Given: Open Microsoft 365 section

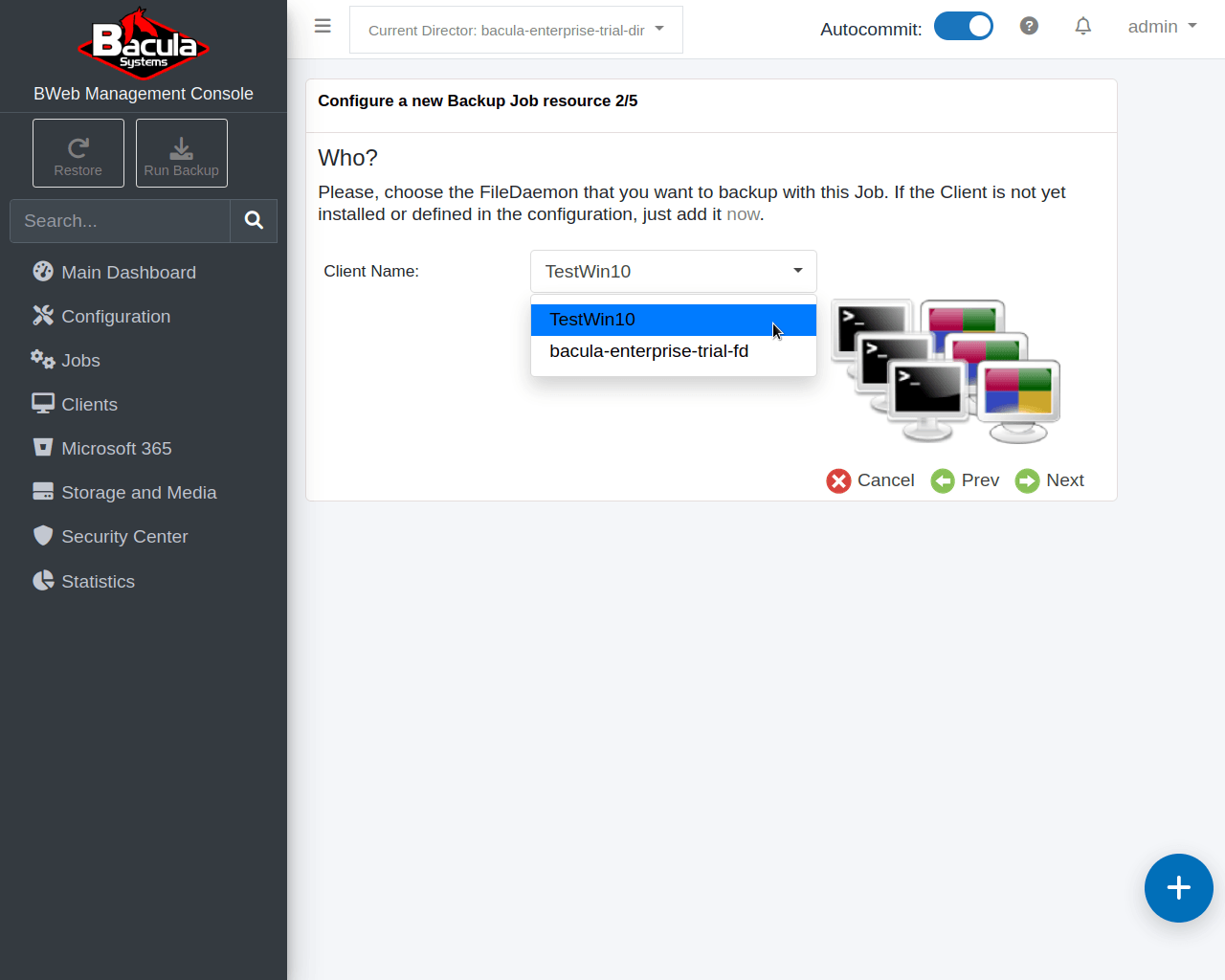Looking at the screenshot, I should 117,449.
